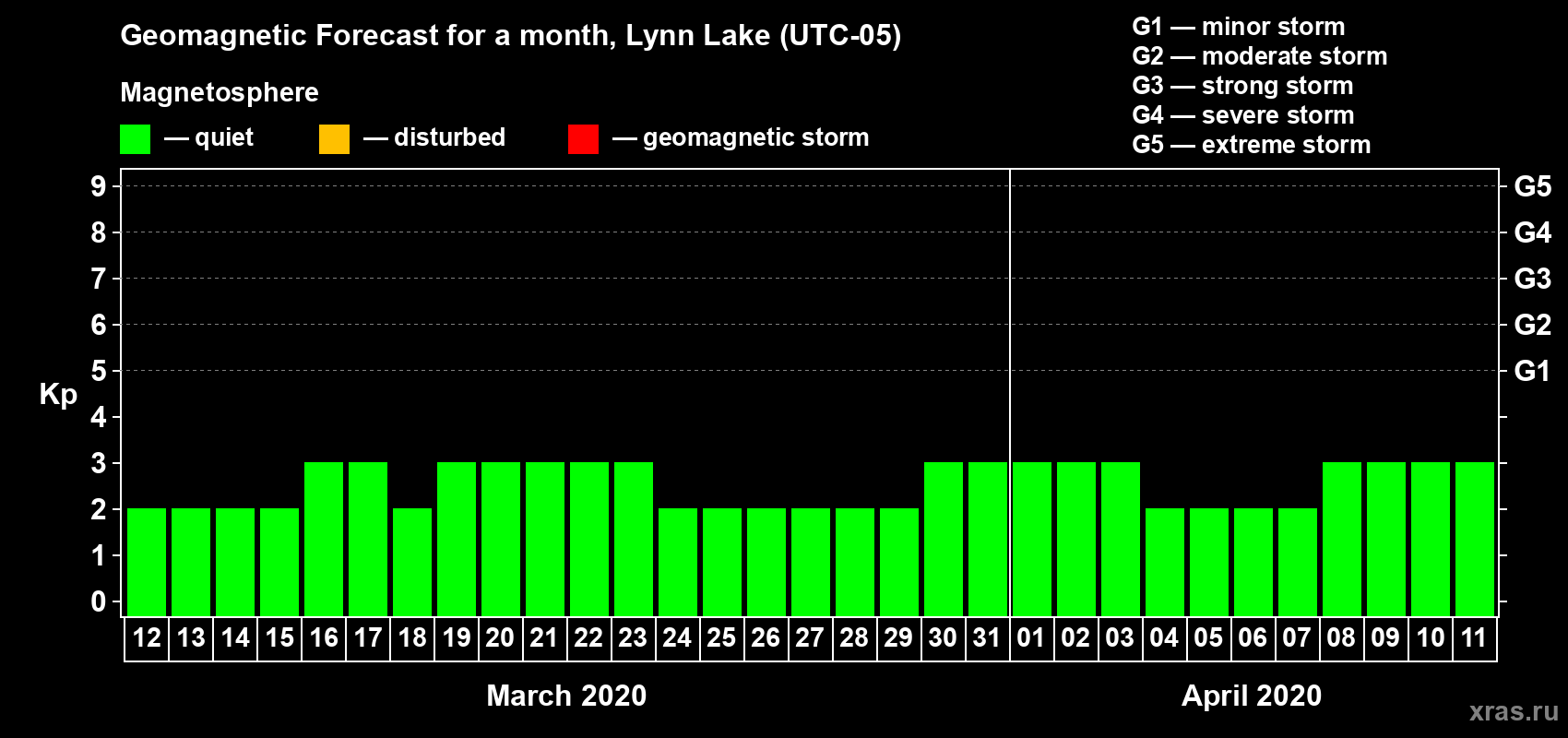The height and width of the screenshot is (738, 1568).
Task: Click the green quiet legend swatch
Action: [136, 139]
